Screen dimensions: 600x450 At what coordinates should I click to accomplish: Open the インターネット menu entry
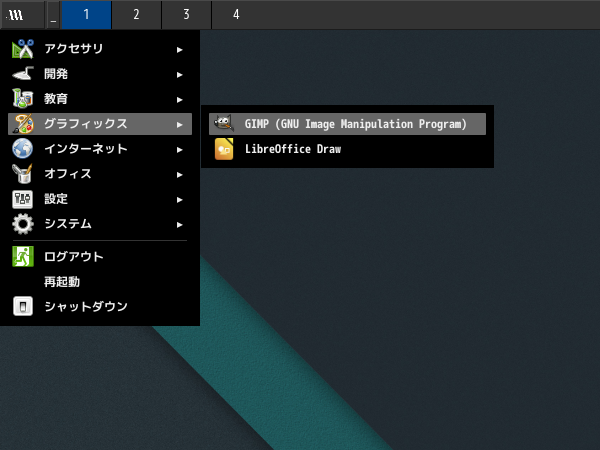point(100,149)
